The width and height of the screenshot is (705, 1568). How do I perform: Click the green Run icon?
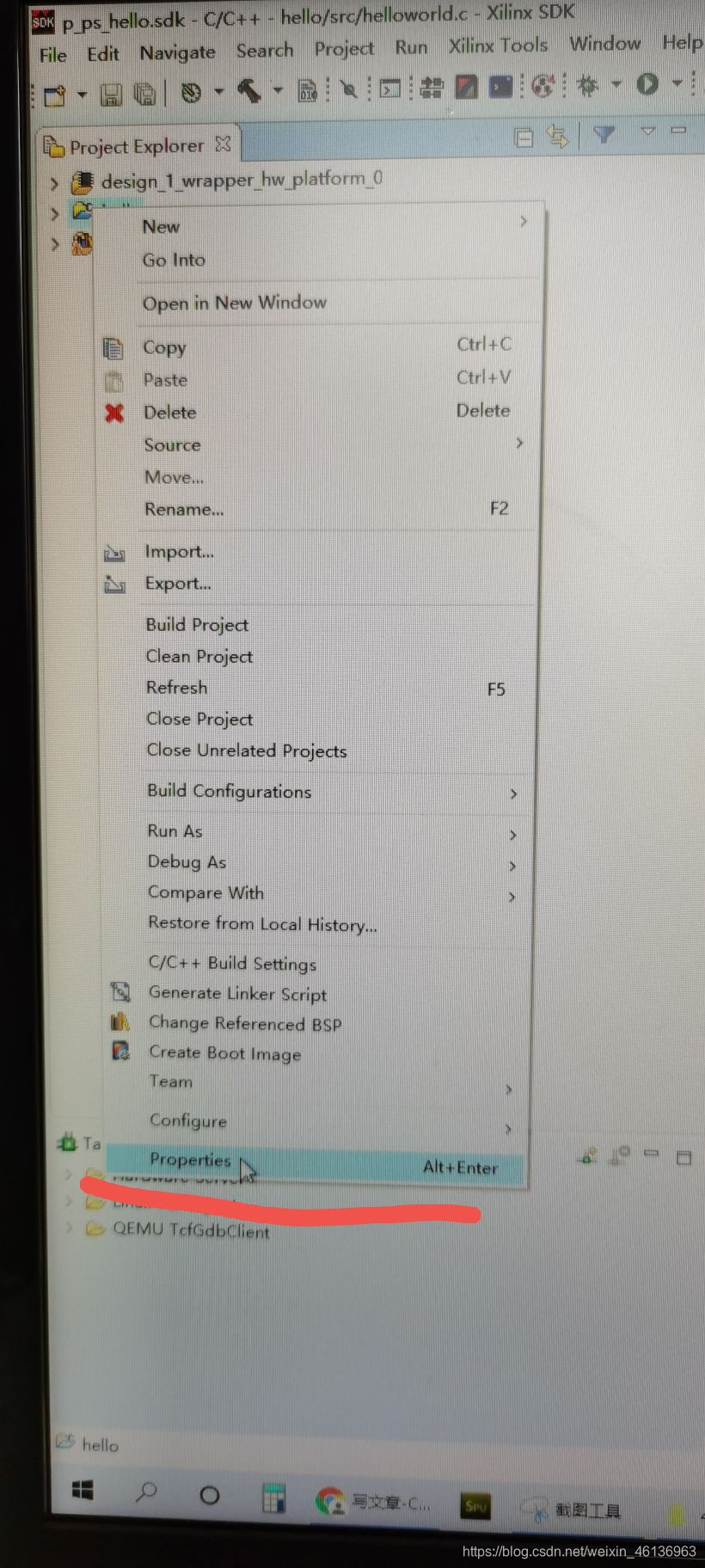(x=647, y=83)
